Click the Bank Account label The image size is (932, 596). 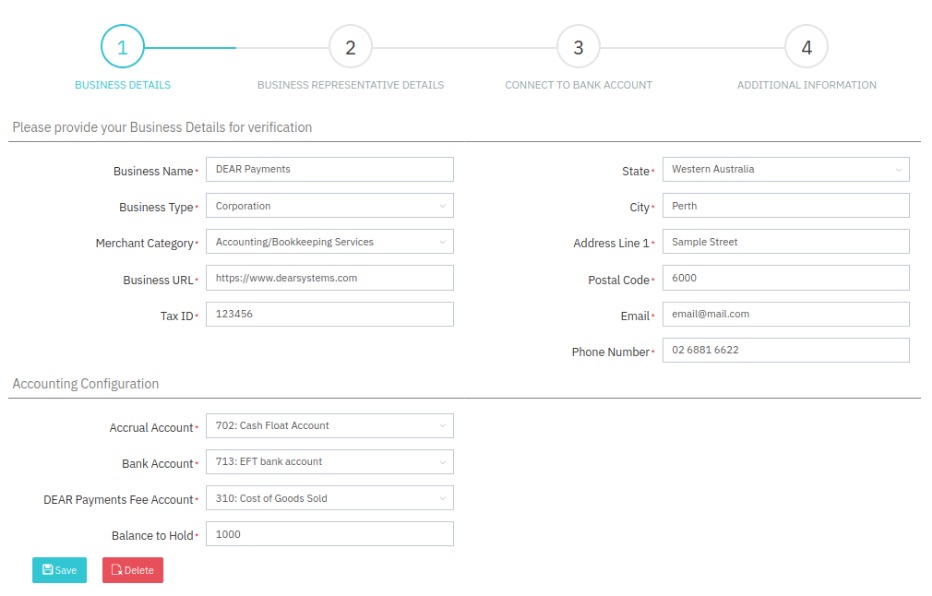coord(158,463)
